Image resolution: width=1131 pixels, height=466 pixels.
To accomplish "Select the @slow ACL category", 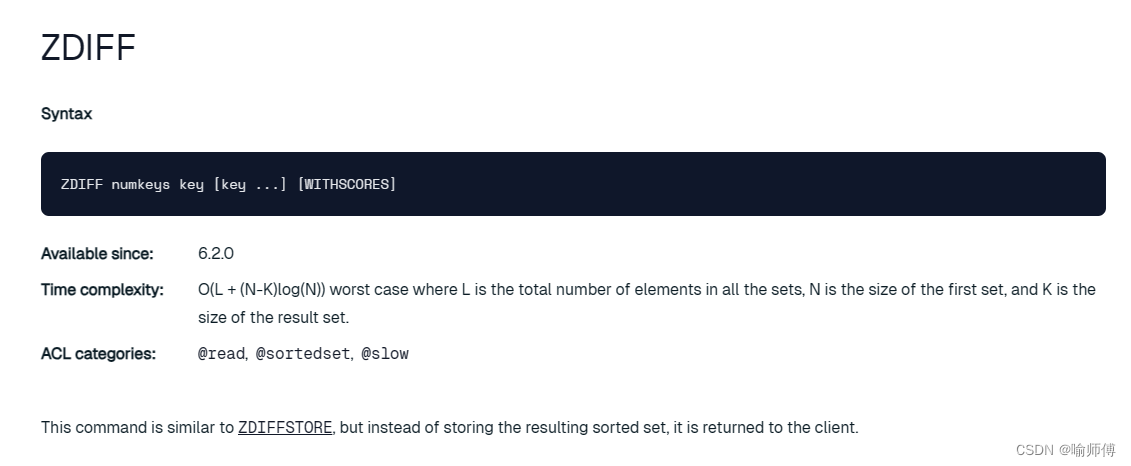I will pyautogui.click(x=385, y=353).
